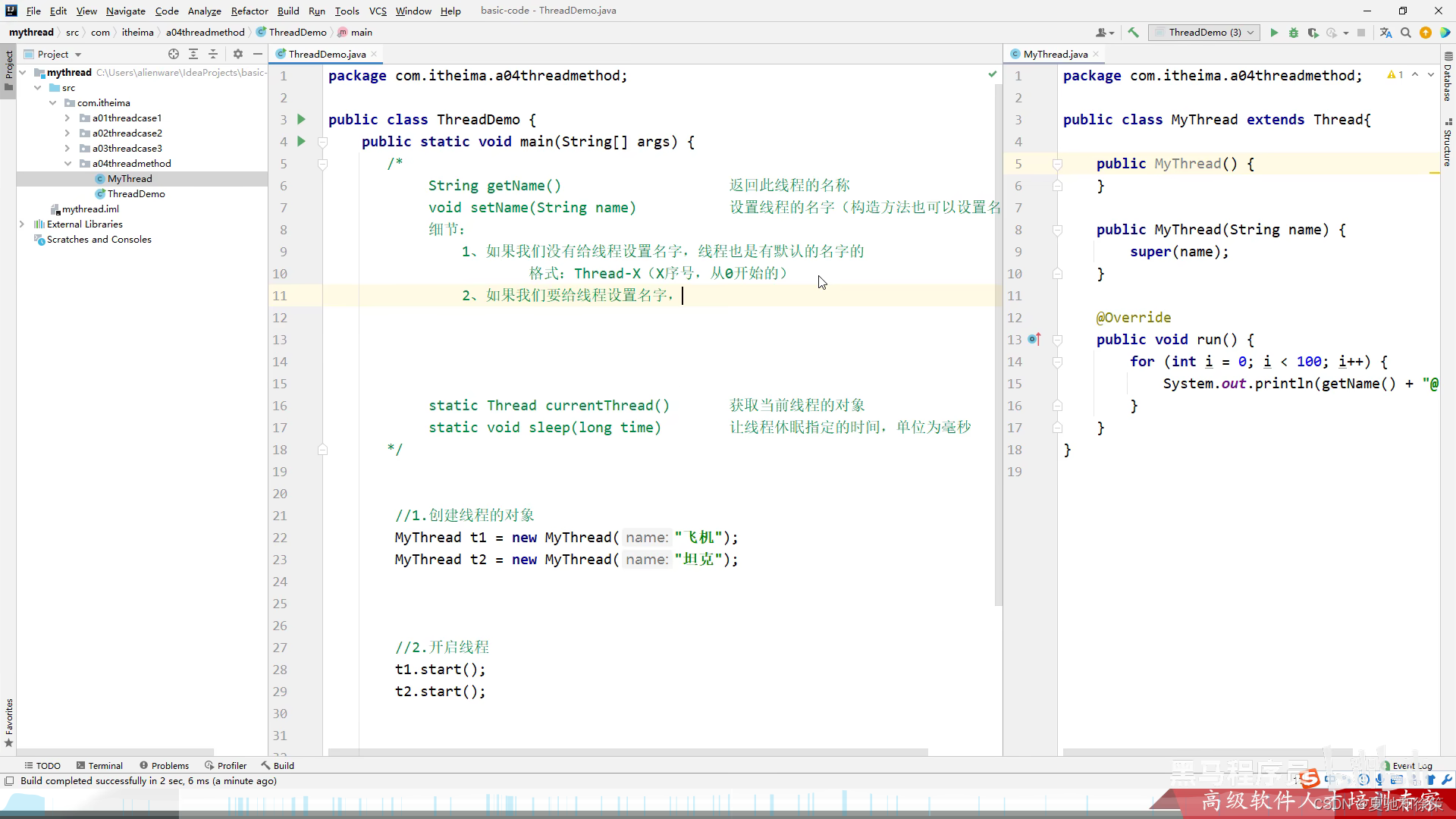This screenshot has width=1456, height=819.
Task: Run with Coverage shield icon
Action: pos(1313,33)
